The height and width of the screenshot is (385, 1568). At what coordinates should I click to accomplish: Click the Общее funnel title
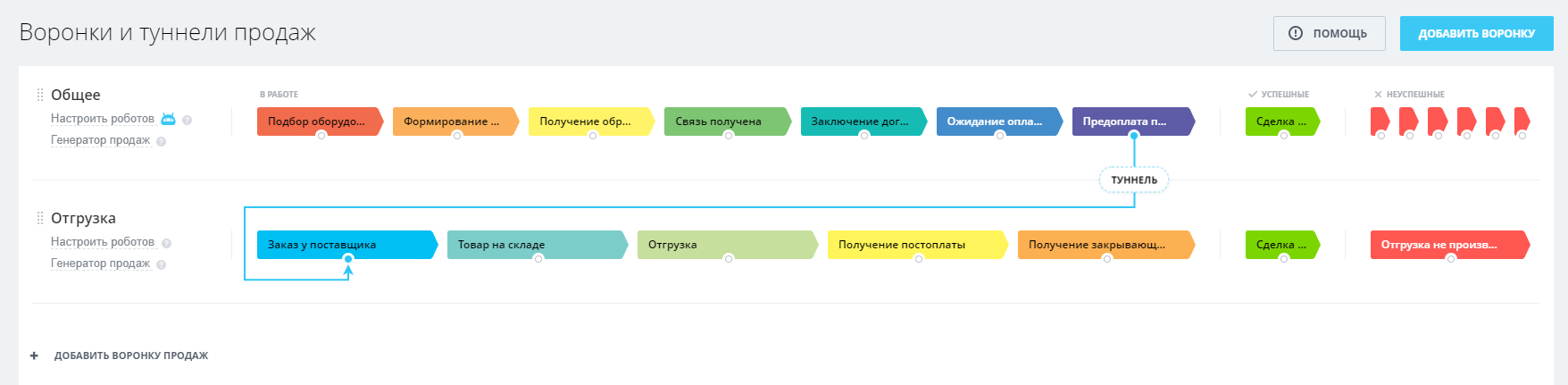click(76, 95)
